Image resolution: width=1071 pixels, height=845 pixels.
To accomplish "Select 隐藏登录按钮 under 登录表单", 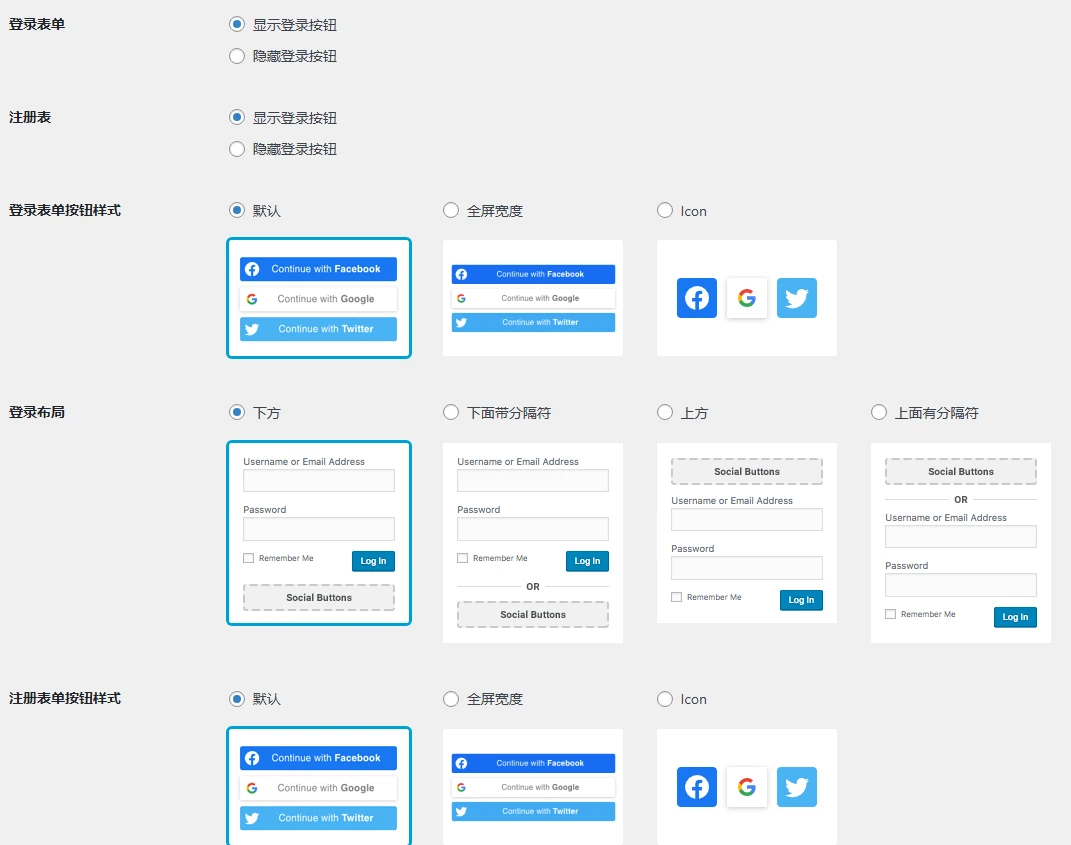I will click(236, 57).
